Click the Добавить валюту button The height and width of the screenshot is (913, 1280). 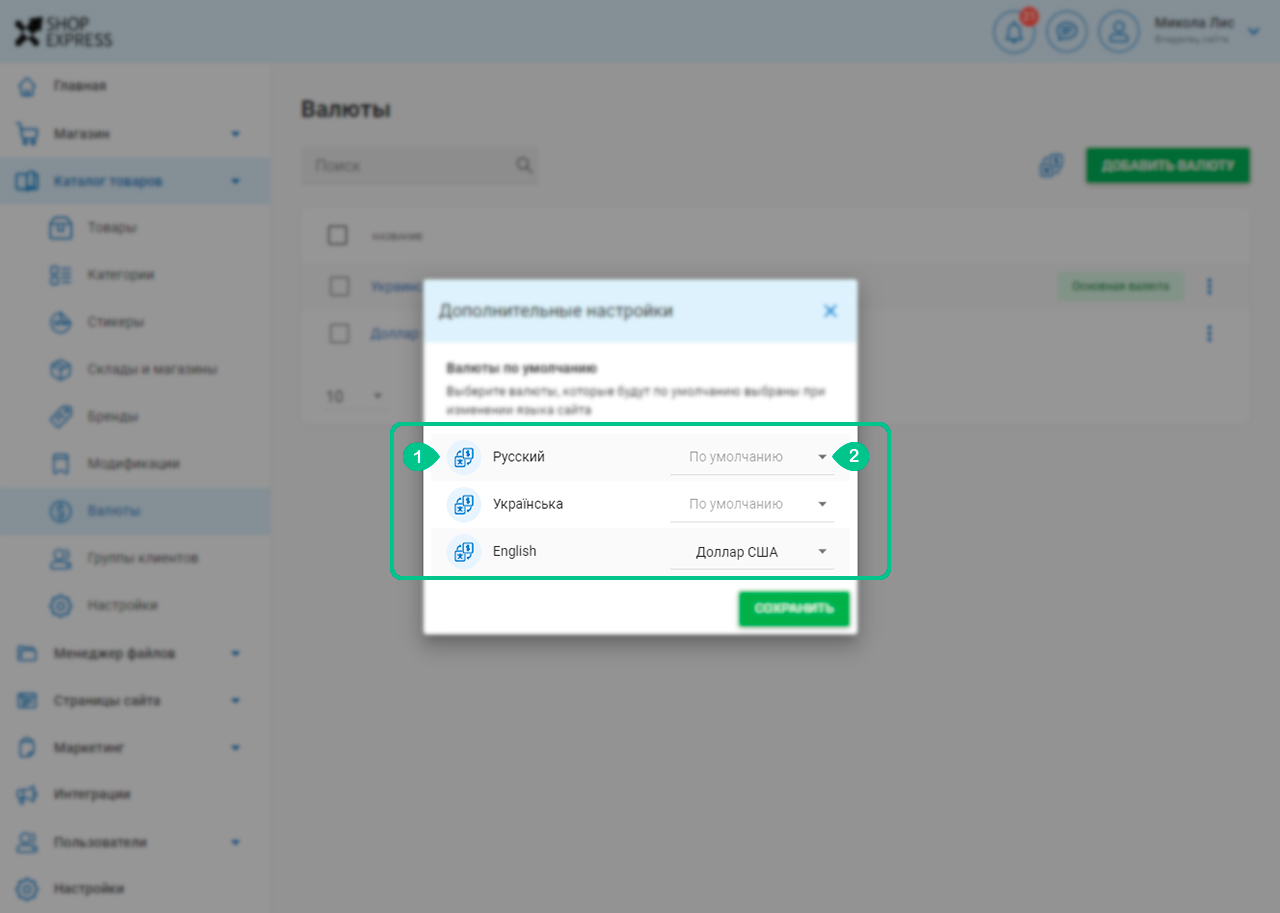[1168, 165]
